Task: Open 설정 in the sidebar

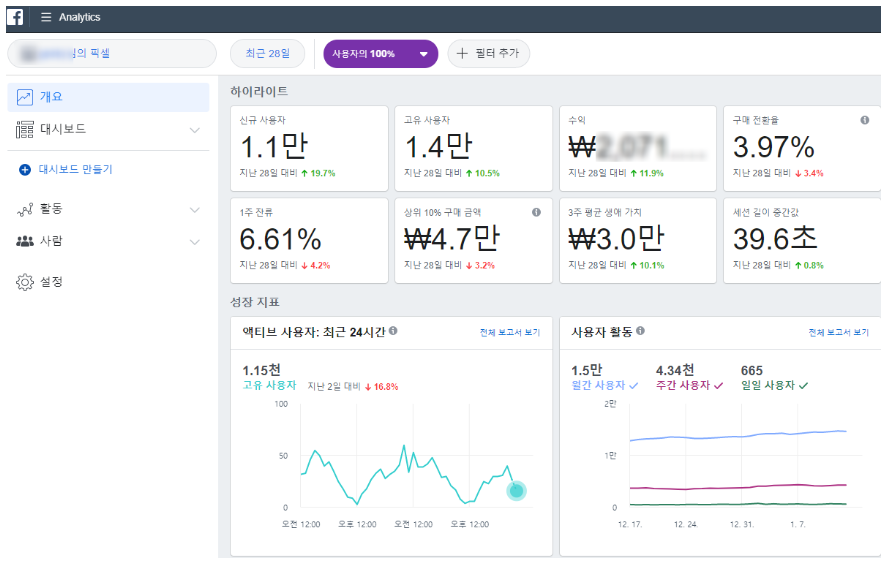Action: pyautogui.click(x=108, y=282)
